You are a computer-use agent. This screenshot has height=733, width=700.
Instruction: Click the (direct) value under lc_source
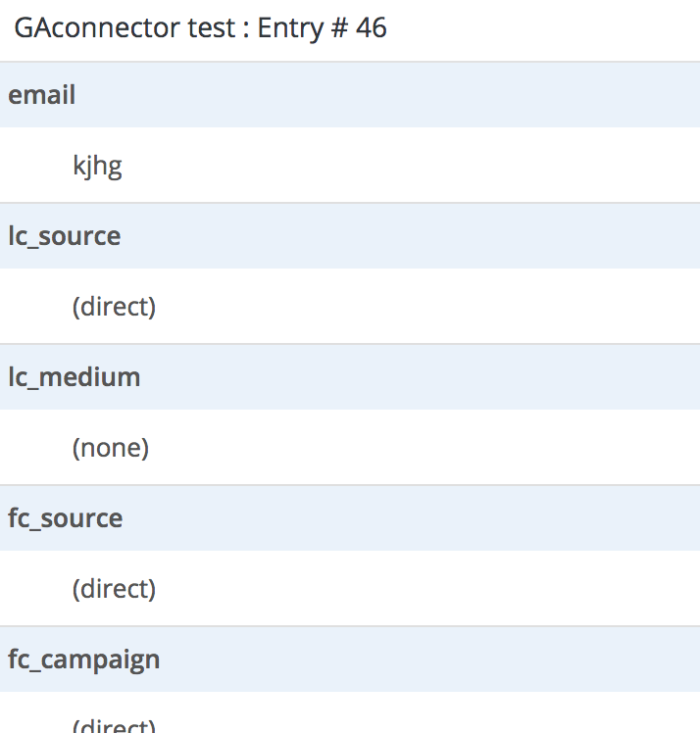(113, 308)
